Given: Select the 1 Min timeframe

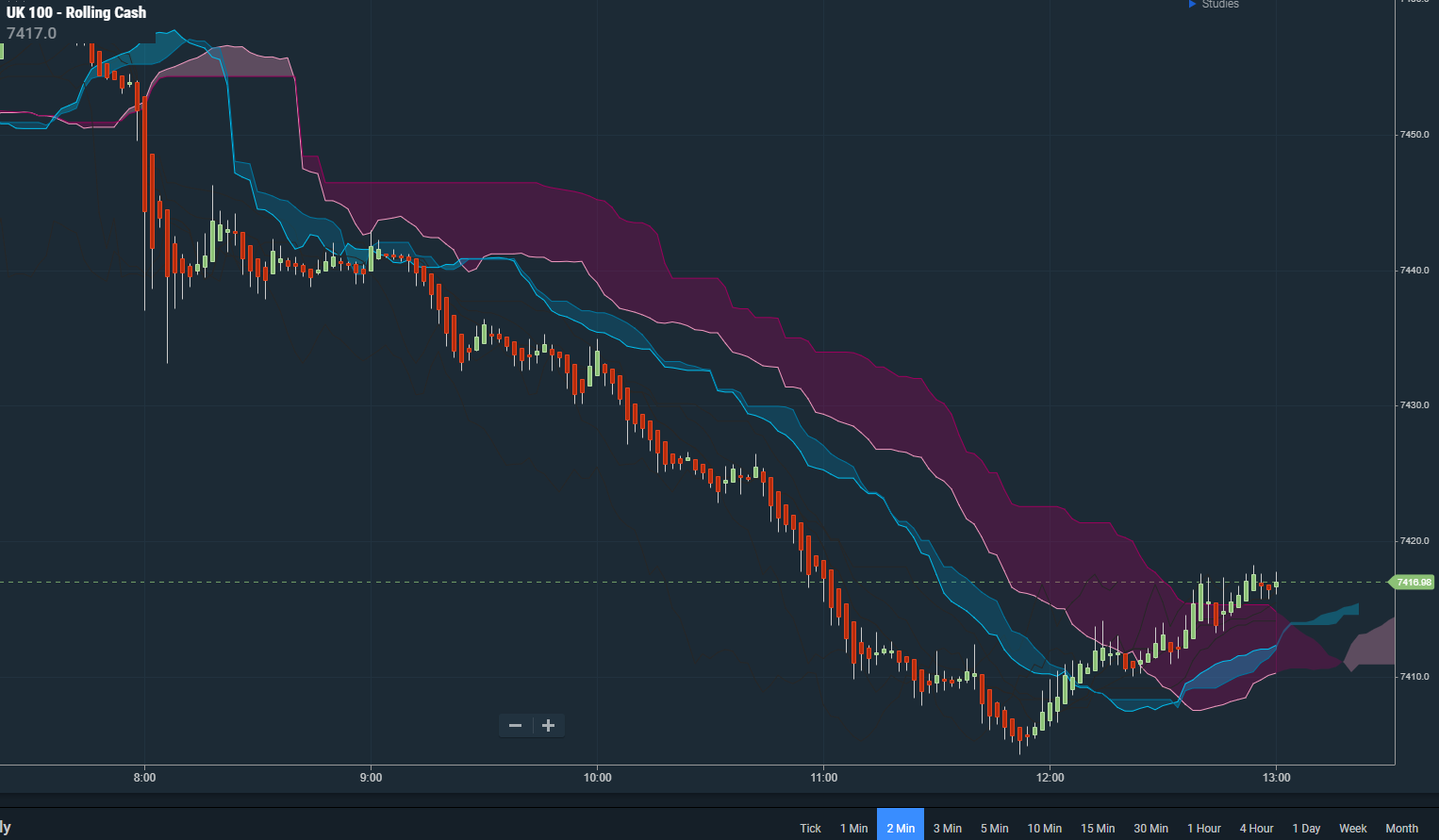Looking at the screenshot, I should pyautogui.click(x=853, y=828).
